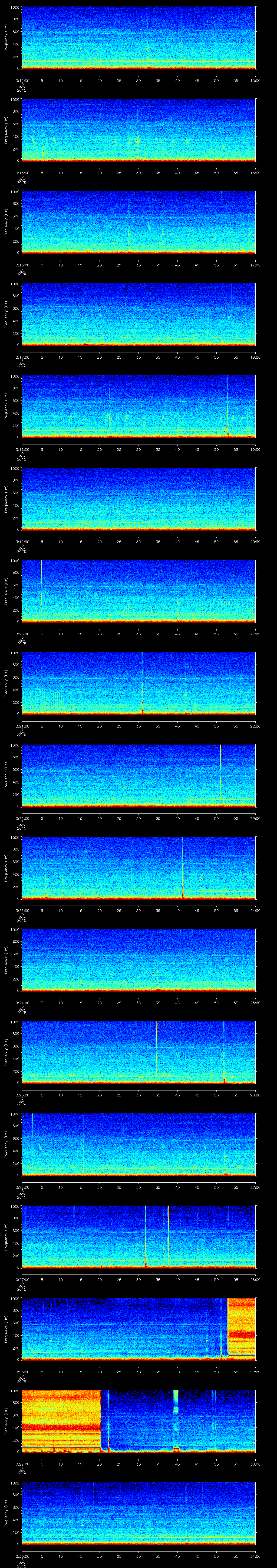Open the spectrogram panel starting at 0:19:00

(139, 499)
